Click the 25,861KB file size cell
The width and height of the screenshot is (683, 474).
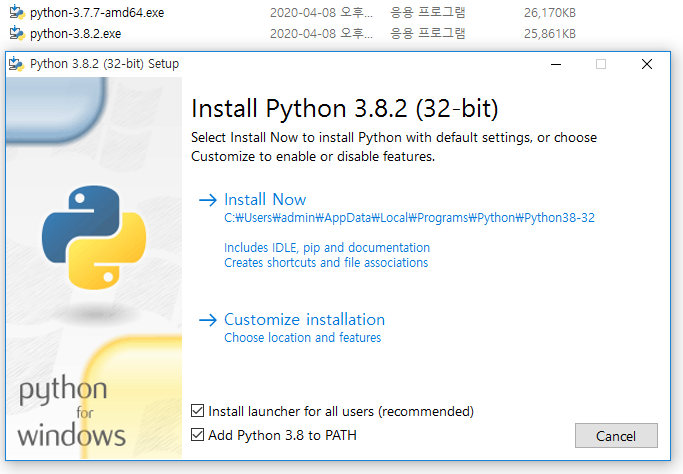550,34
